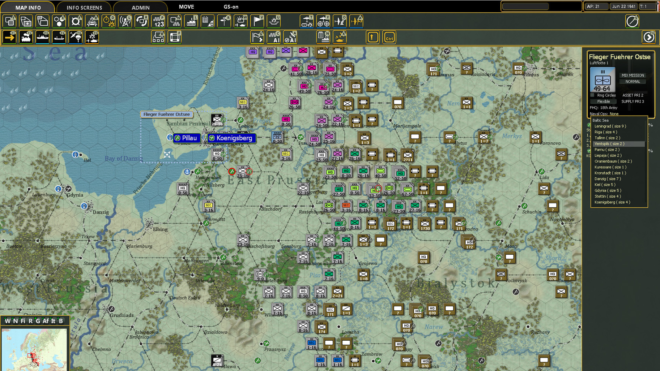The height and width of the screenshot is (371, 660).
Task: Click the next arrow button at right
Action: click(649, 37)
